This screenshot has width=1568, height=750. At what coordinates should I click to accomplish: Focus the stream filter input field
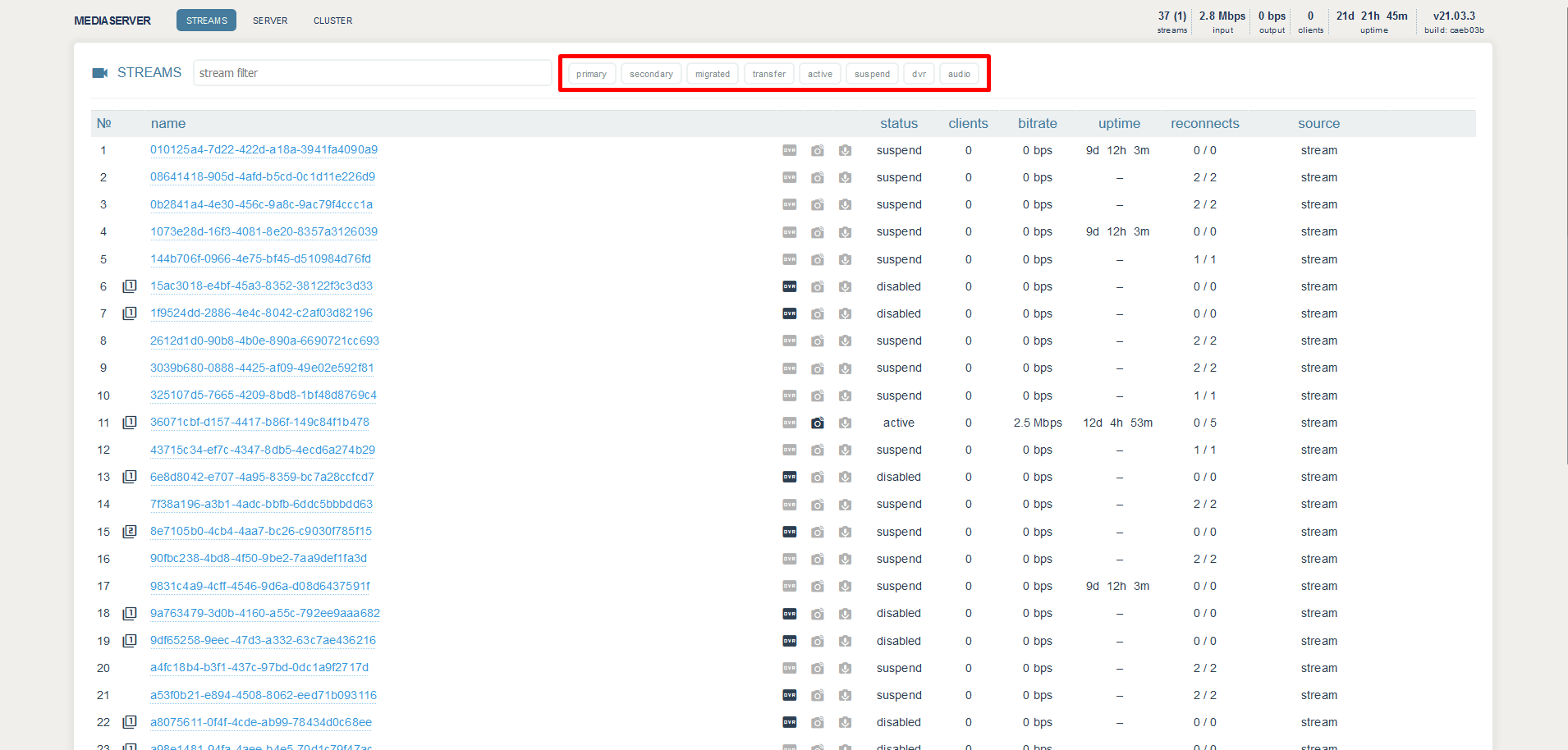[372, 73]
